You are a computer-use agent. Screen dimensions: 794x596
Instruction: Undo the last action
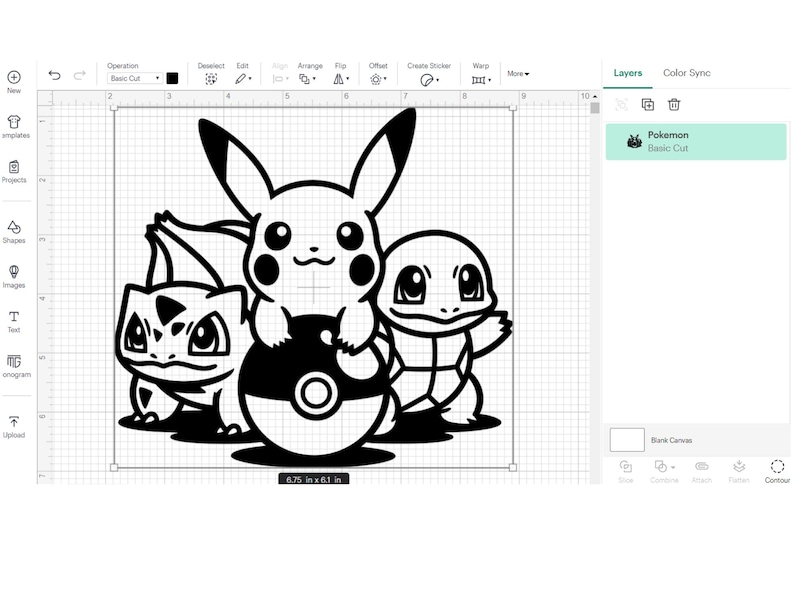click(54, 75)
